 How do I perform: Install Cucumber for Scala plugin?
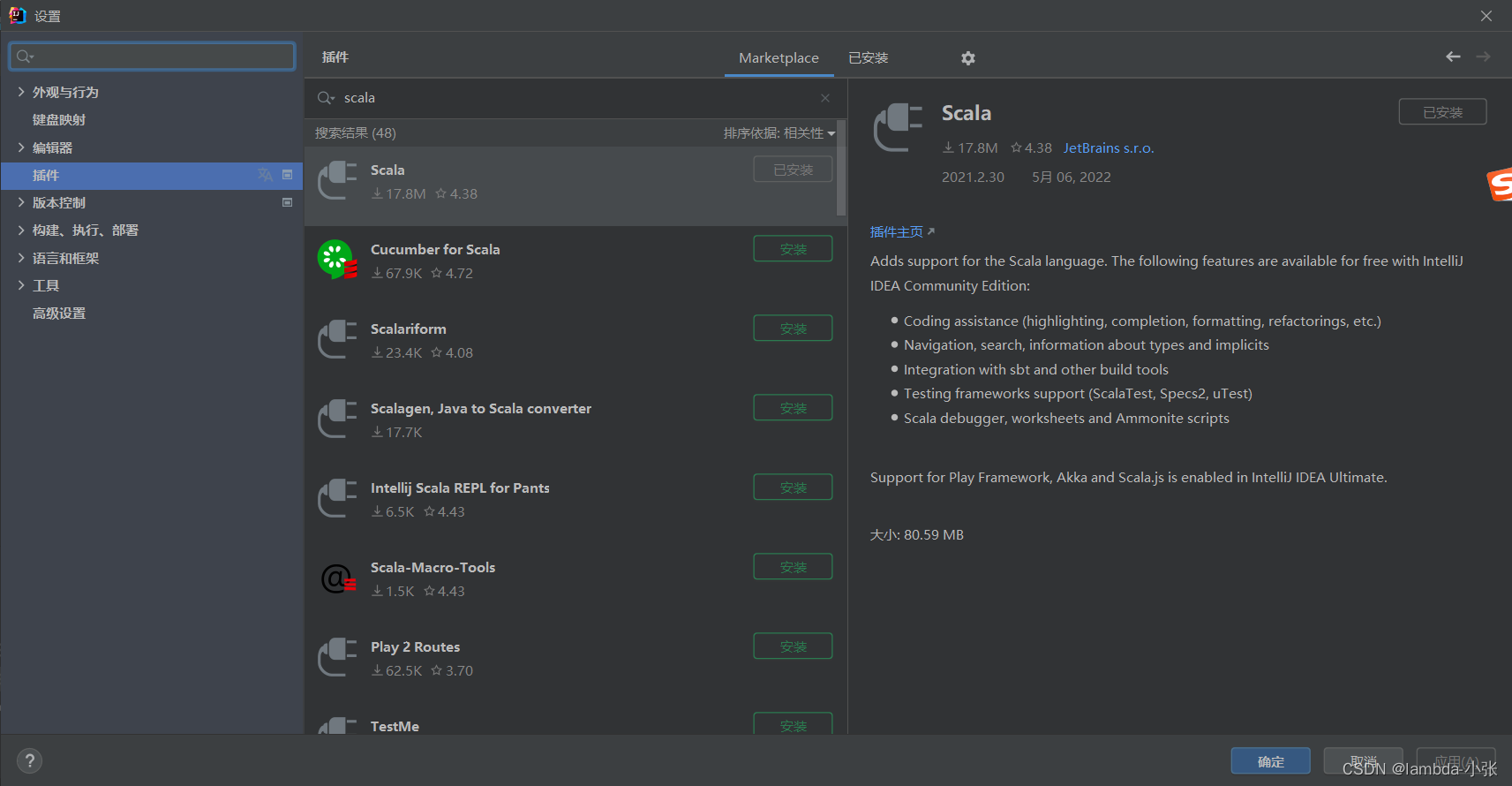click(x=793, y=249)
